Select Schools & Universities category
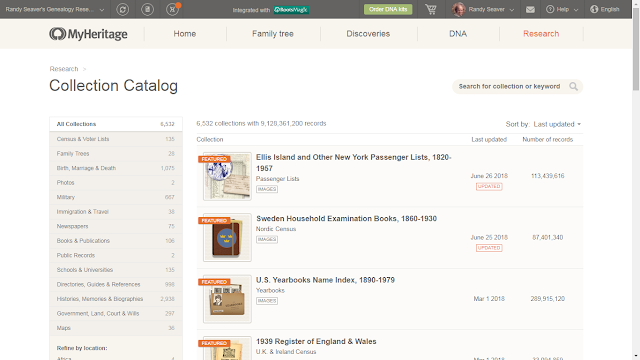 [116, 270]
